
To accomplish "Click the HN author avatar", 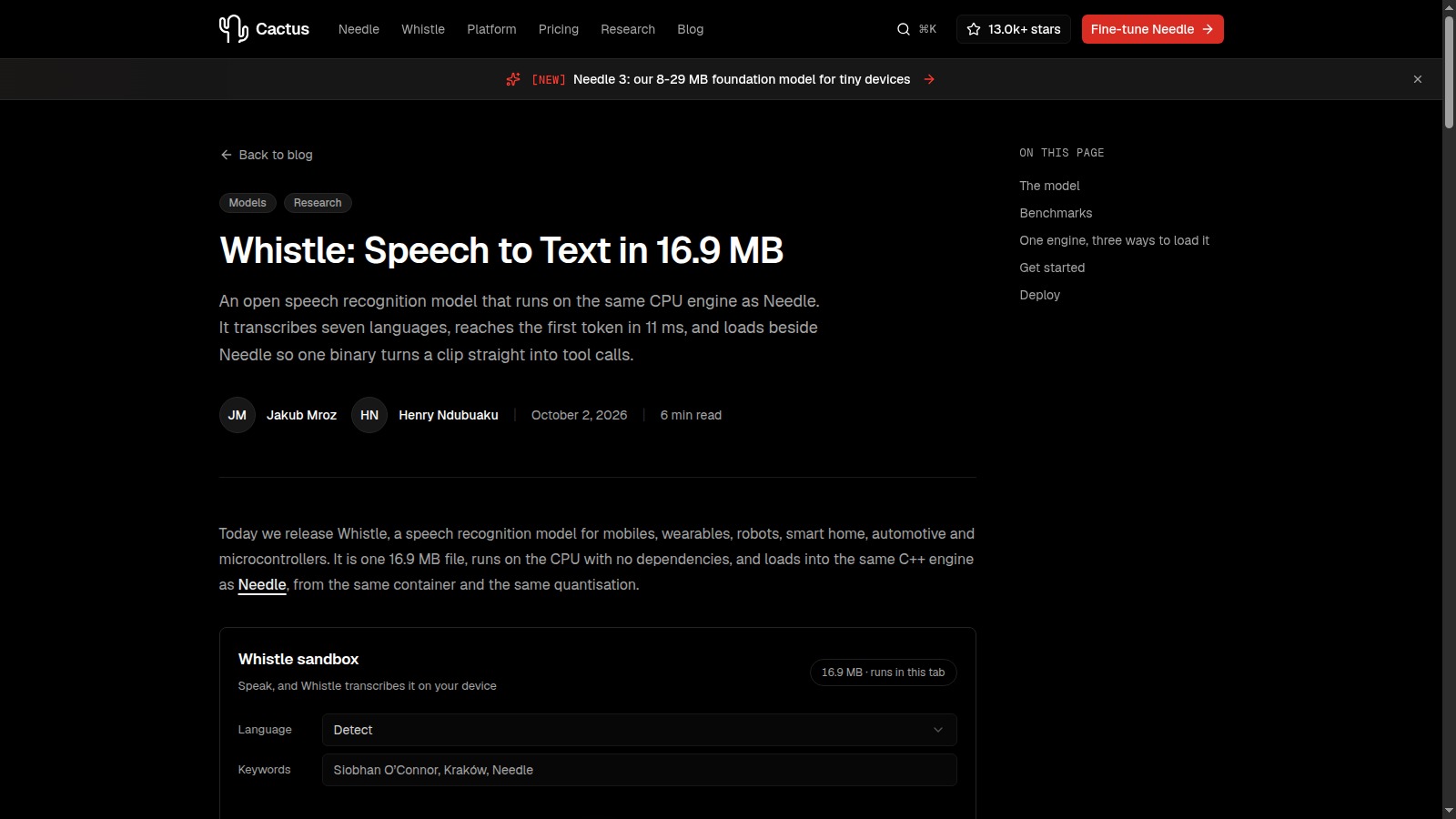I will (x=369, y=415).
